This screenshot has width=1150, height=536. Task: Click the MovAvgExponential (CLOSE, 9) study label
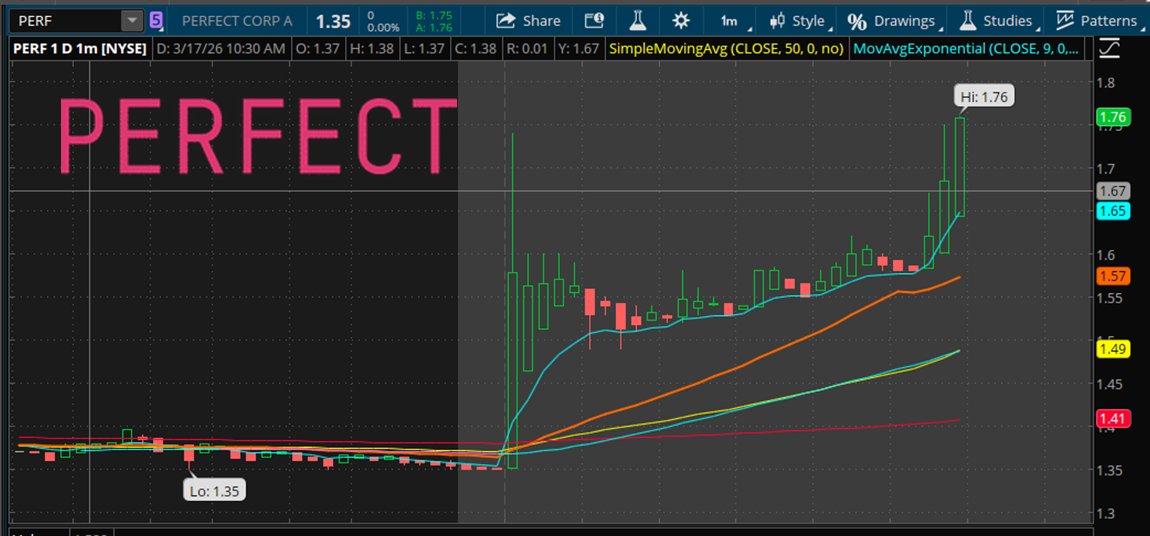click(x=967, y=50)
